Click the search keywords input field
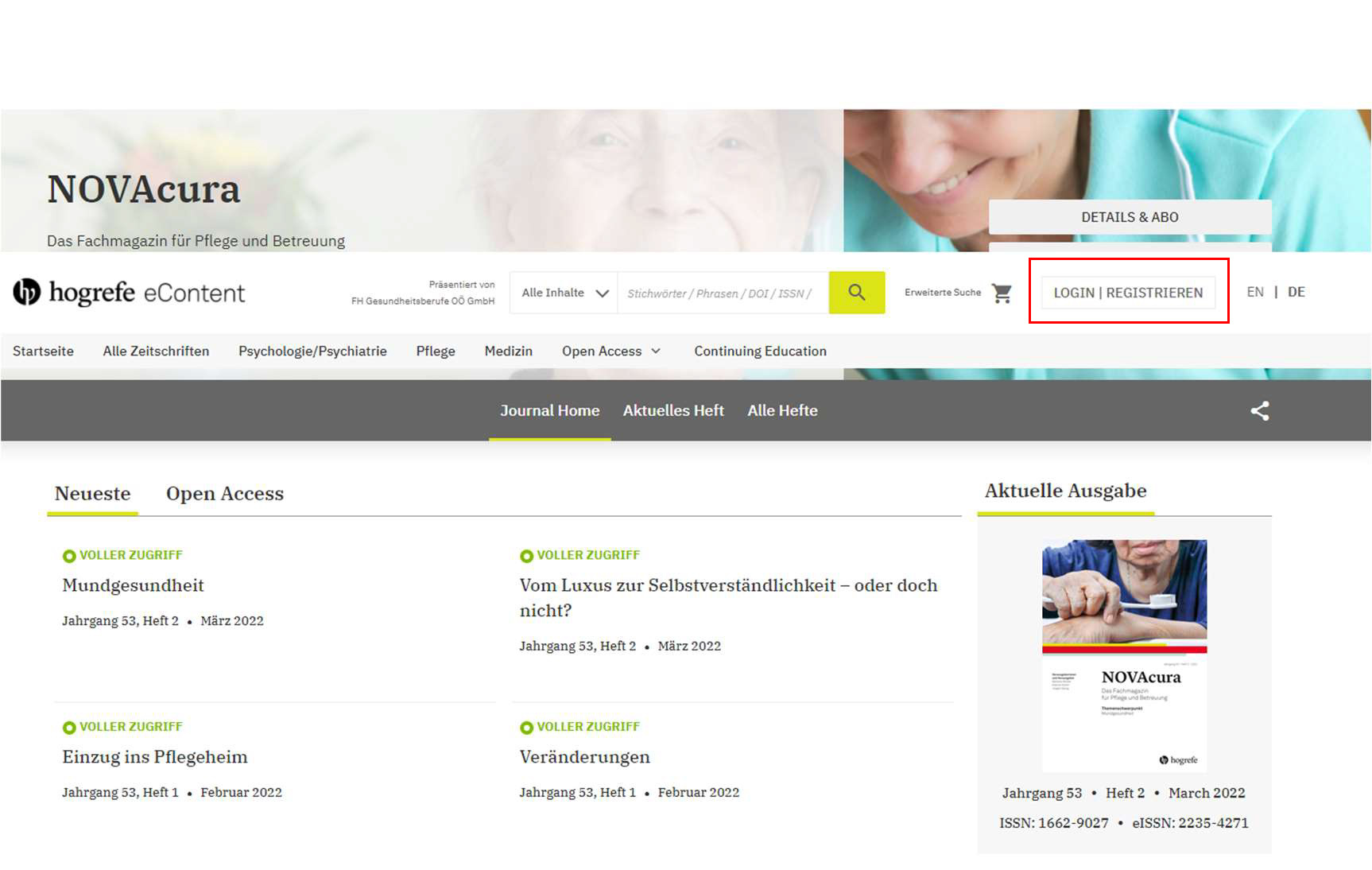 tap(723, 293)
